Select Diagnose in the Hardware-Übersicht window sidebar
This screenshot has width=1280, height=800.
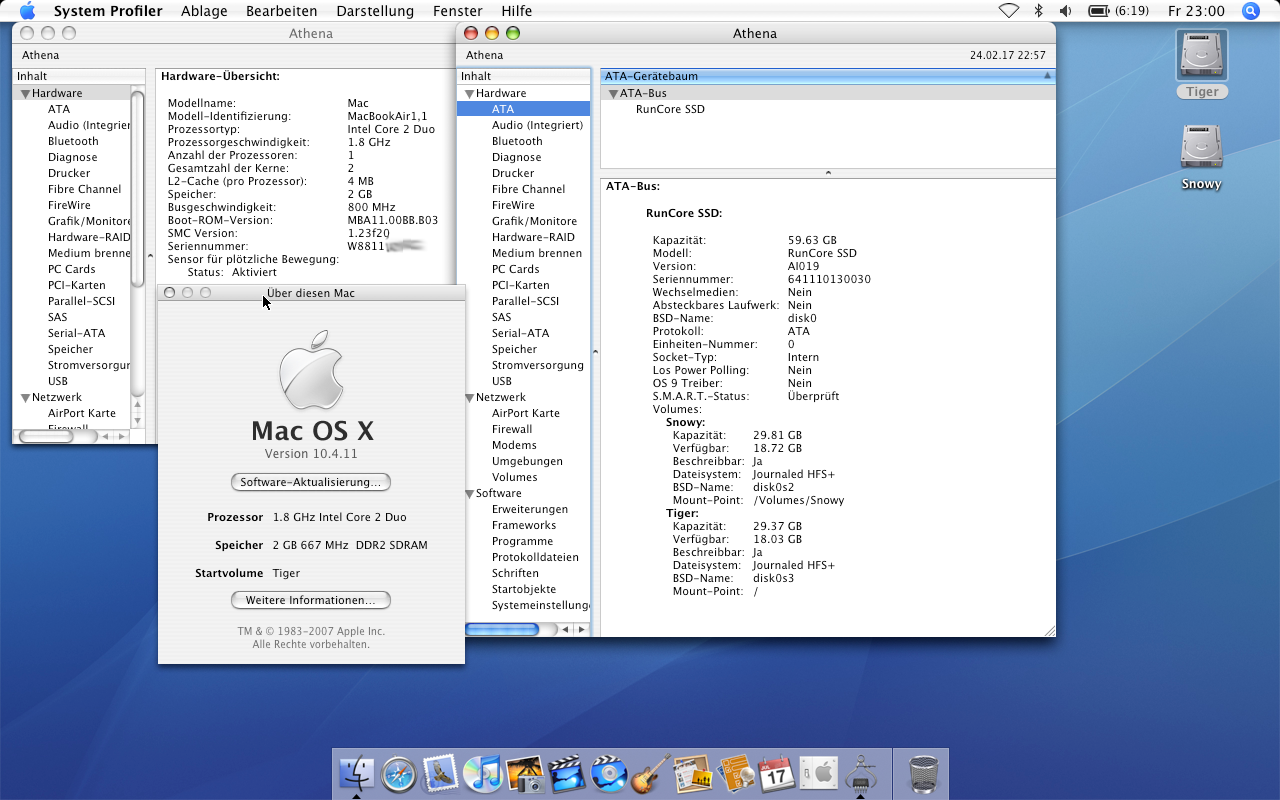click(73, 157)
